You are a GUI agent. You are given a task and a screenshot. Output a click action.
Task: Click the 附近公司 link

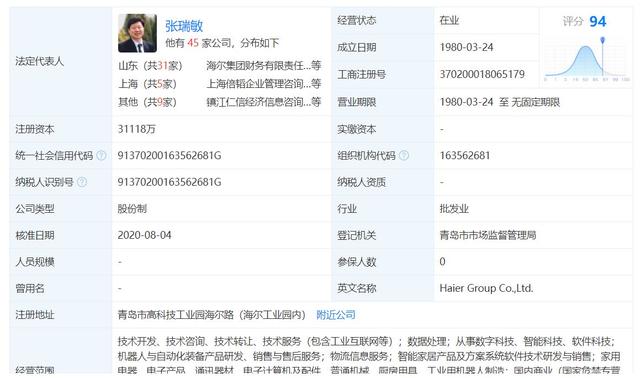336,315
